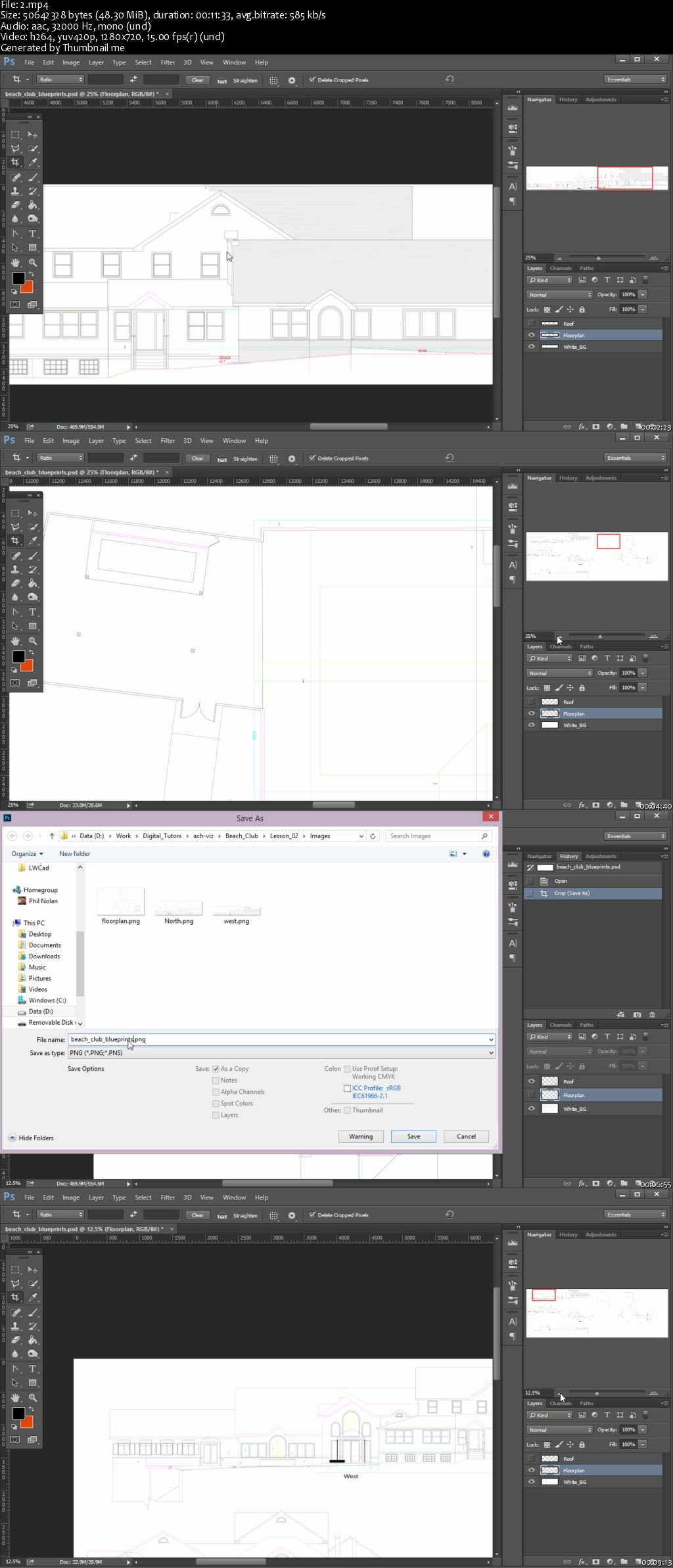Activate the Brush tool in the 00:02:23 frame
Viewport: 673px width, 1568px height.
click(32, 177)
